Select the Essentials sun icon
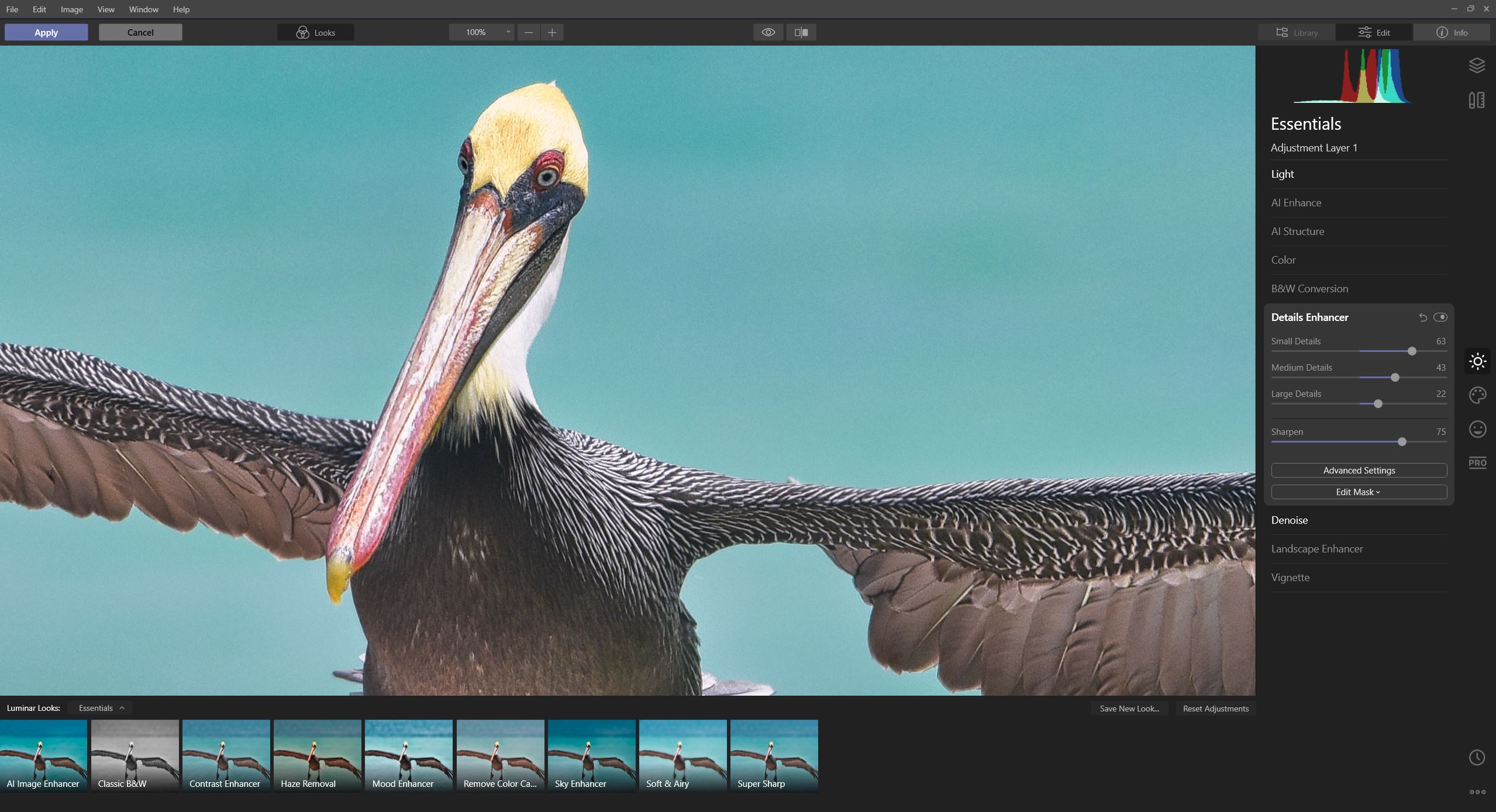The width and height of the screenshot is (1496, 812). (x=1477, y=361)
